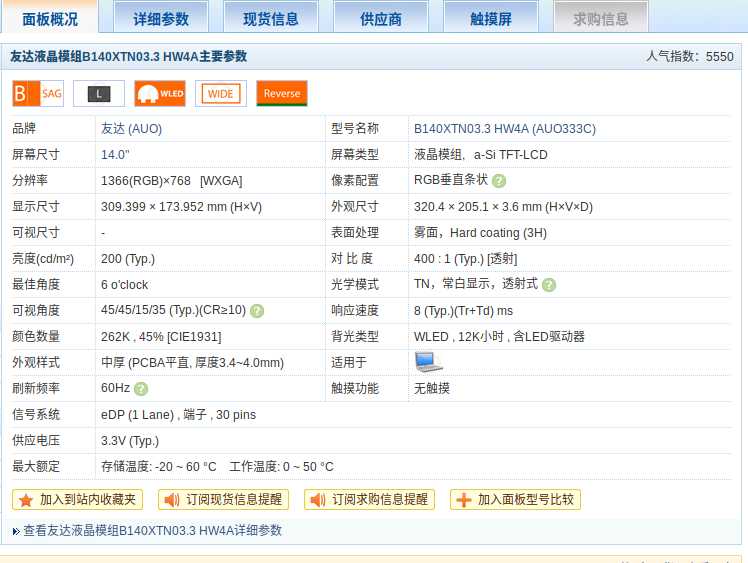This screenshot has width=748, height=563.
Task: Click the 200 (Typ.) brightness value
Action: 128,259
